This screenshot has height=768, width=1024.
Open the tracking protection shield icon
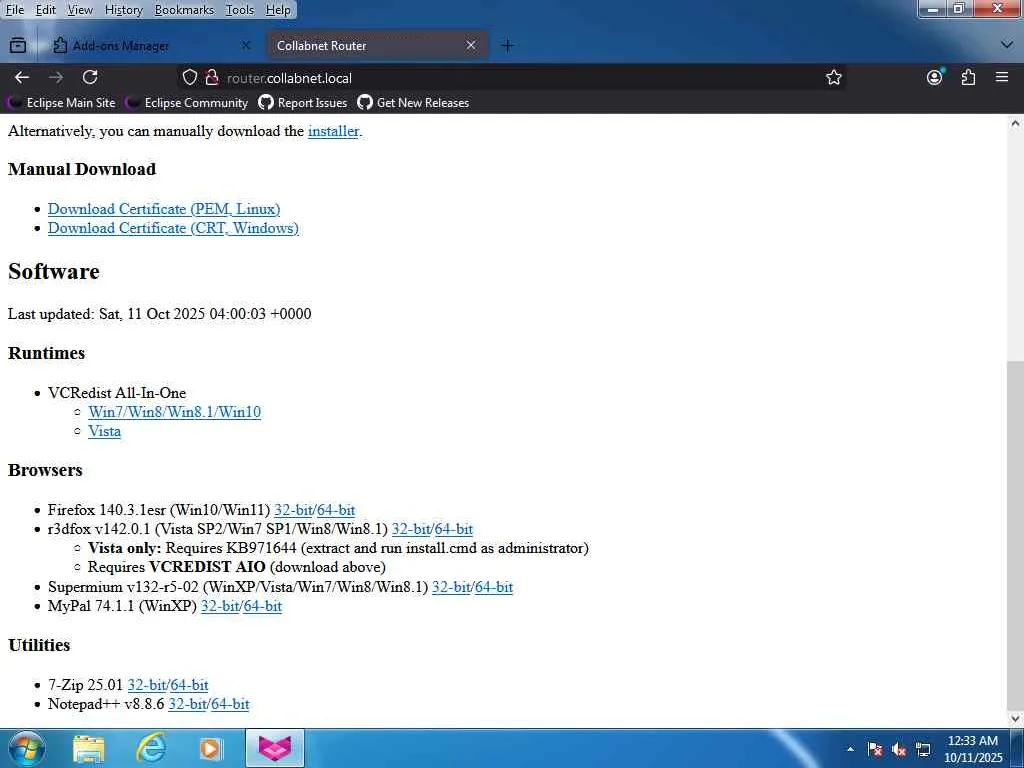(x=189, y=78)
